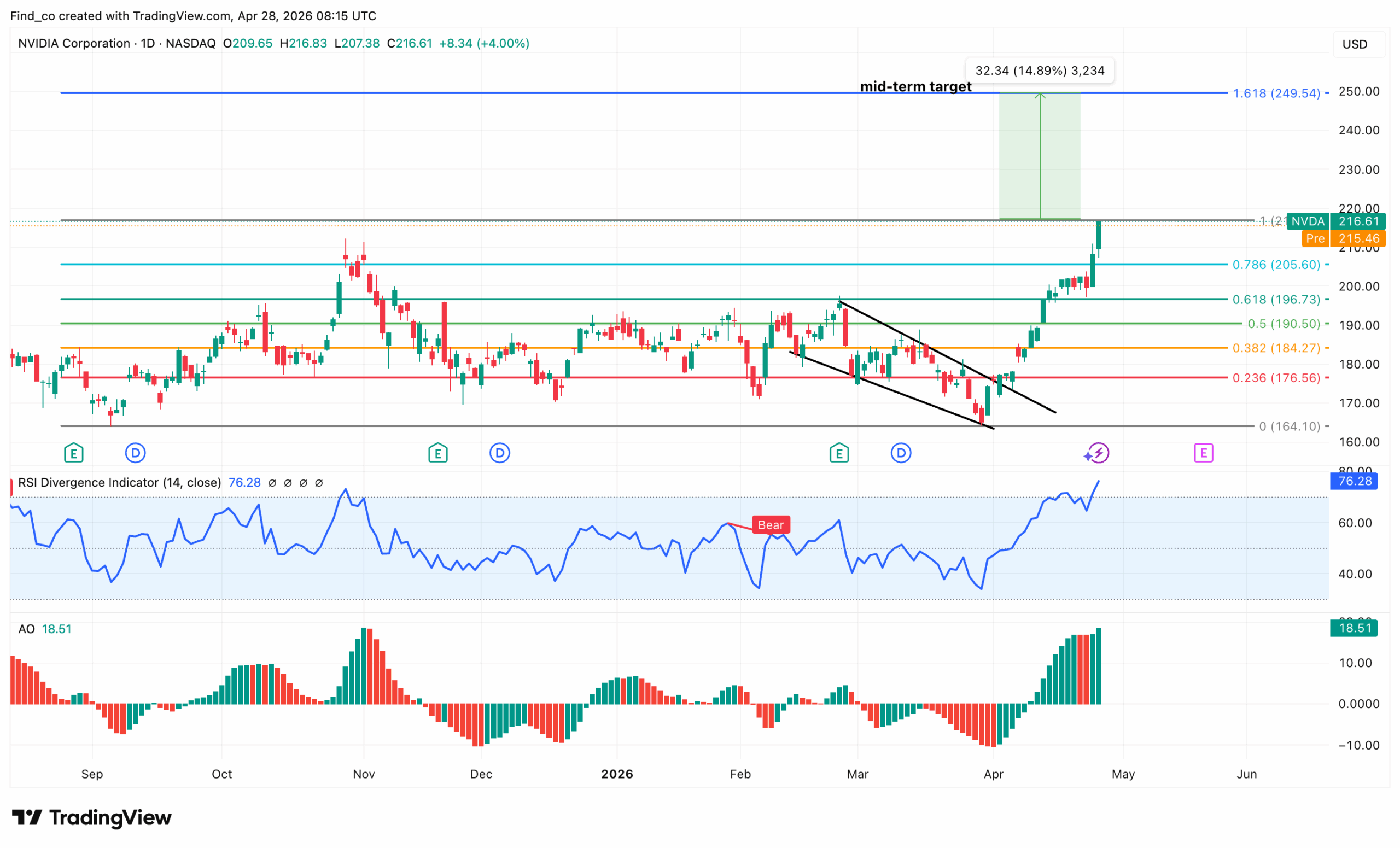Click the Oct label on time axis
1400x848 pixels.
[221, 774]
